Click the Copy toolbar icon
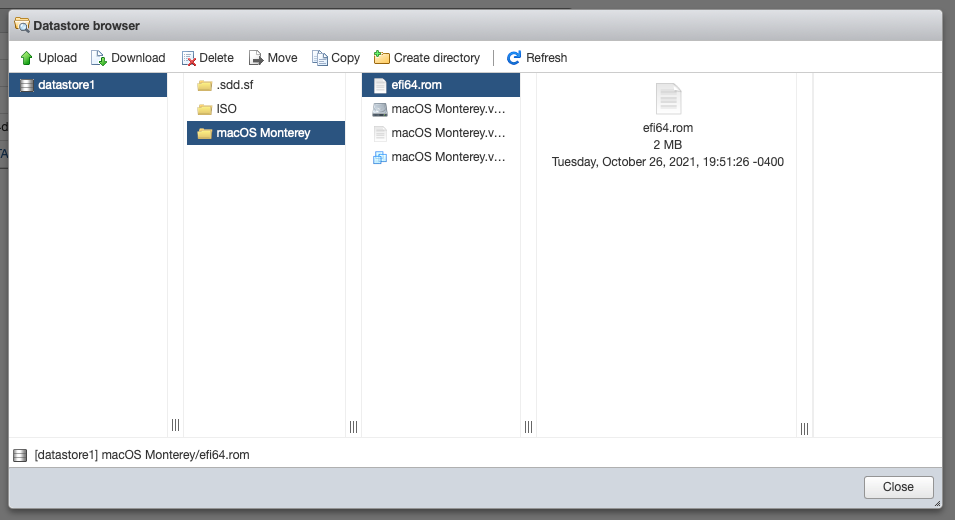 click(321, 58)
